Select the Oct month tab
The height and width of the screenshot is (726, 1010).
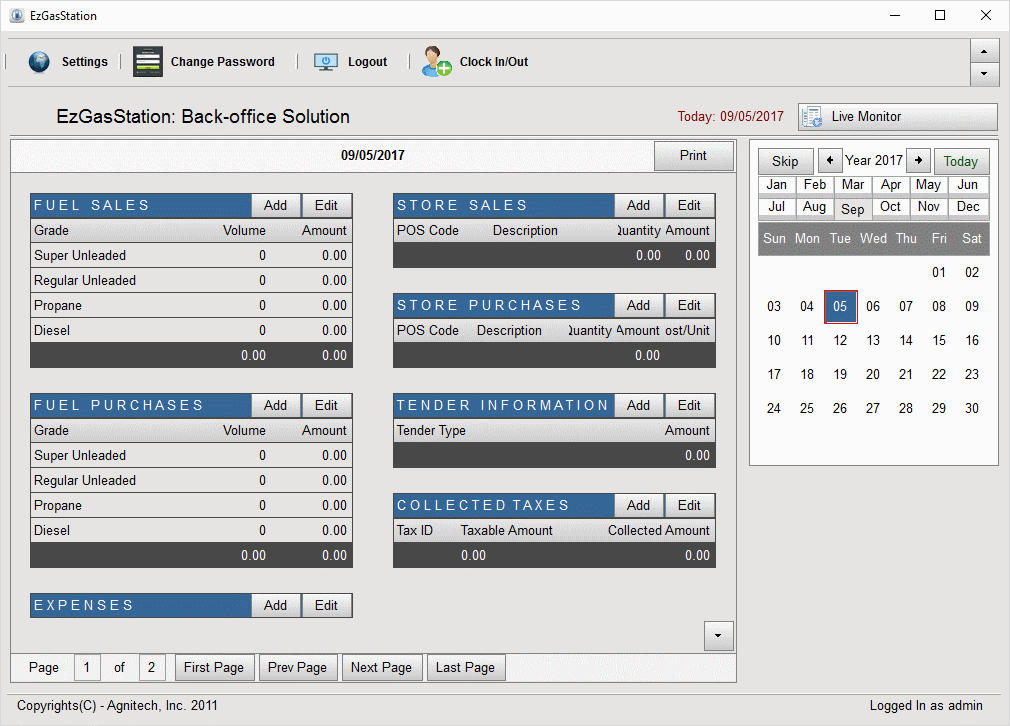tap(891, 207)
